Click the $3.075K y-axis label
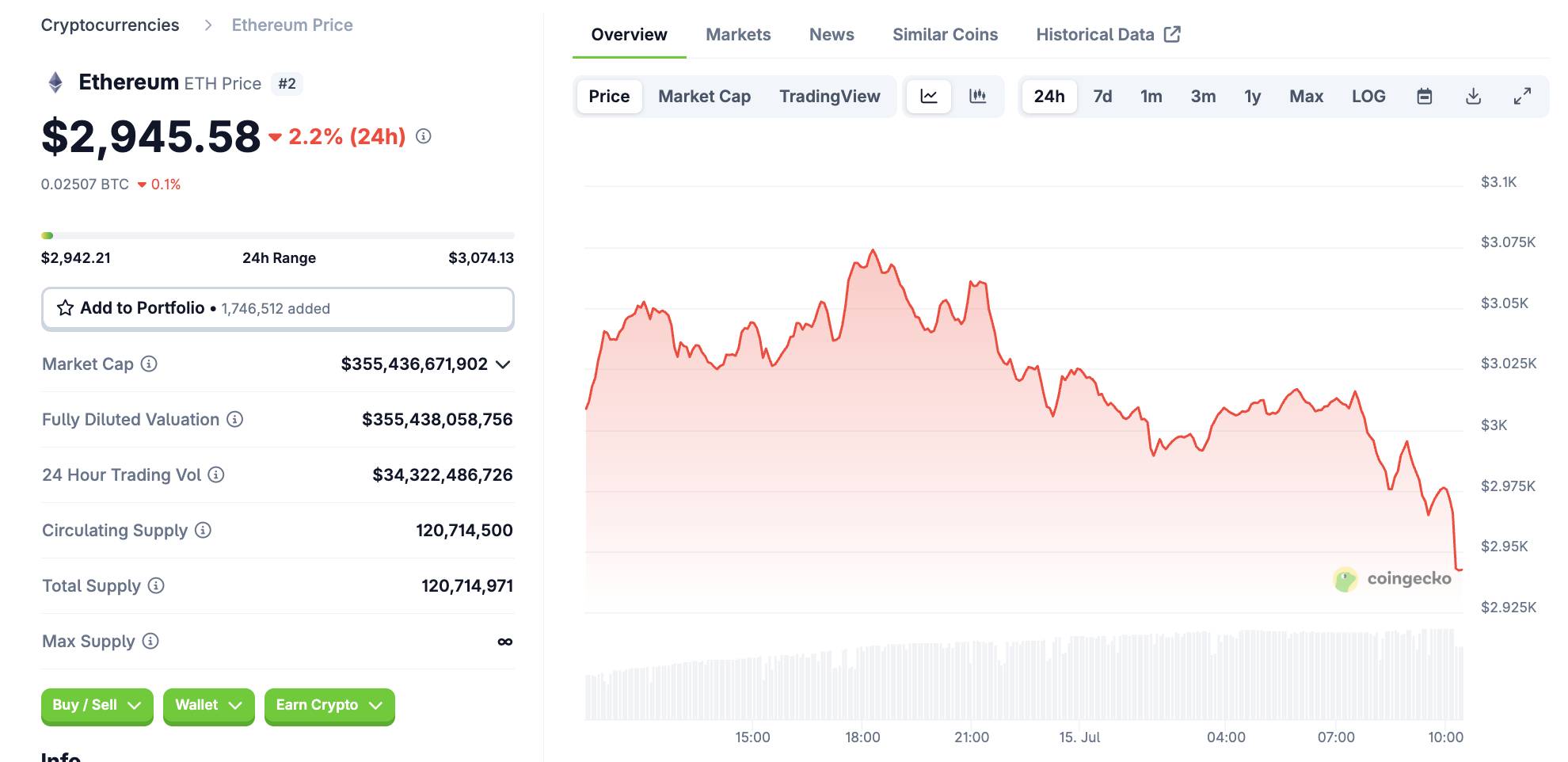Viewport: 1568px width, 762px height. [x=1508, y=242]
